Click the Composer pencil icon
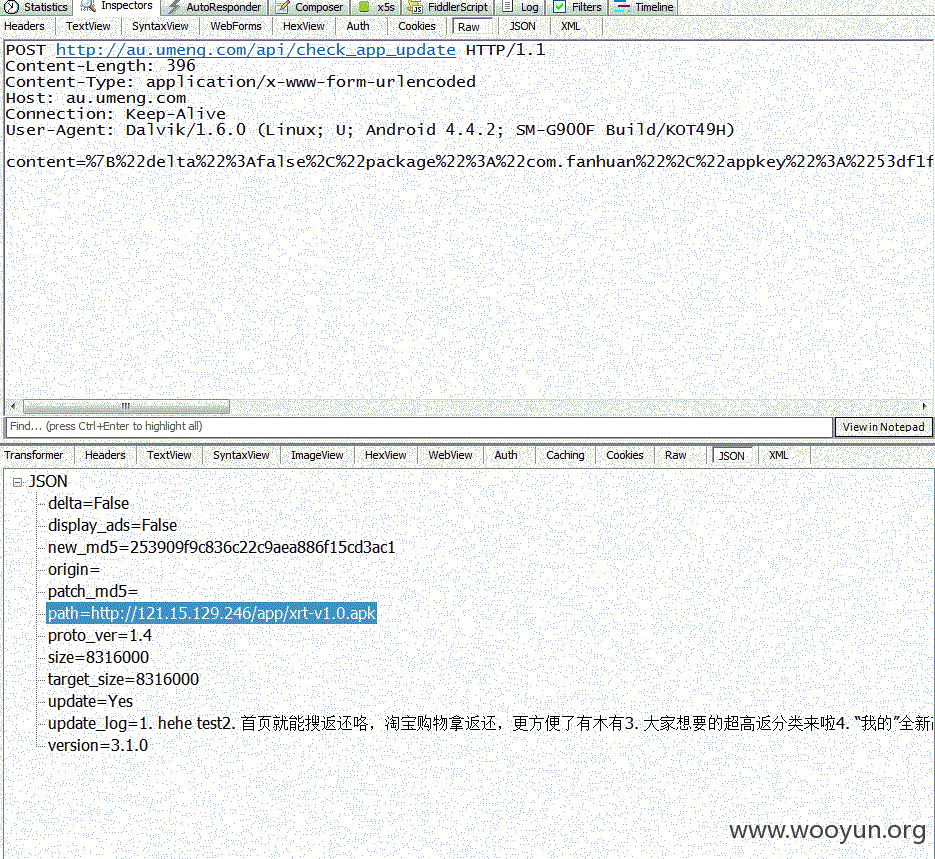Viewport: 935px width, 859px height. click(x=282, y=7)
